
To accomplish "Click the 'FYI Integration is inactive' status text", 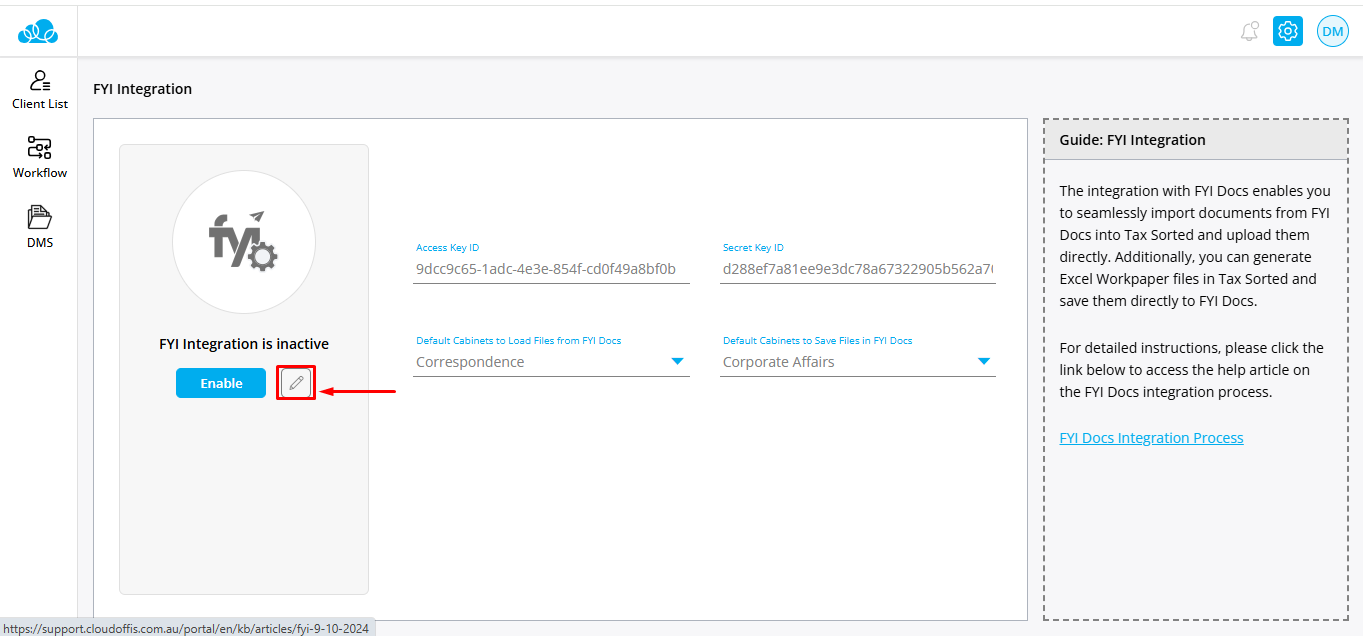I will pos(244,344).
